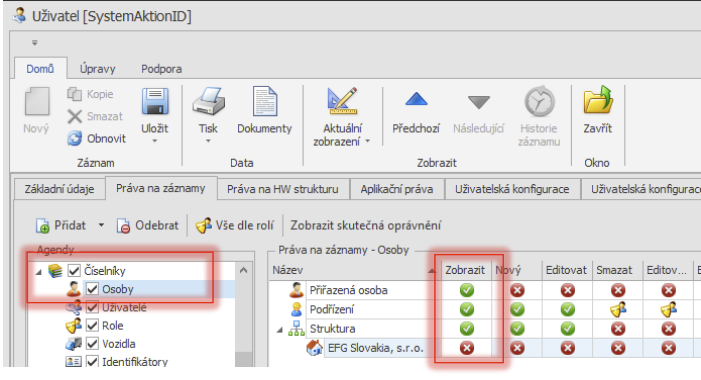
Task: Click the Nový record icon
Action: (37, 102)
